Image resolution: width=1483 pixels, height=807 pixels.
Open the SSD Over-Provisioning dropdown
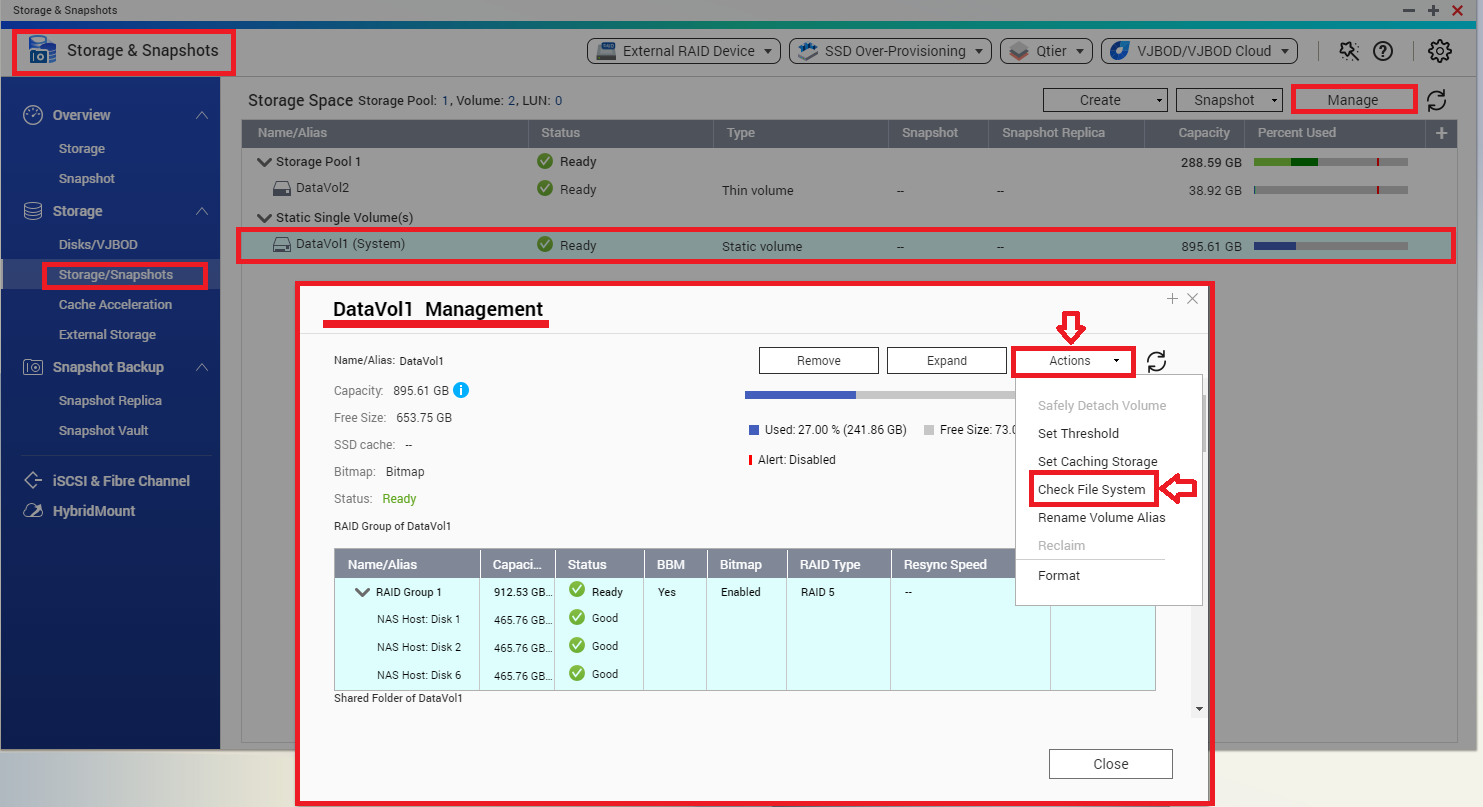(890, 51)
